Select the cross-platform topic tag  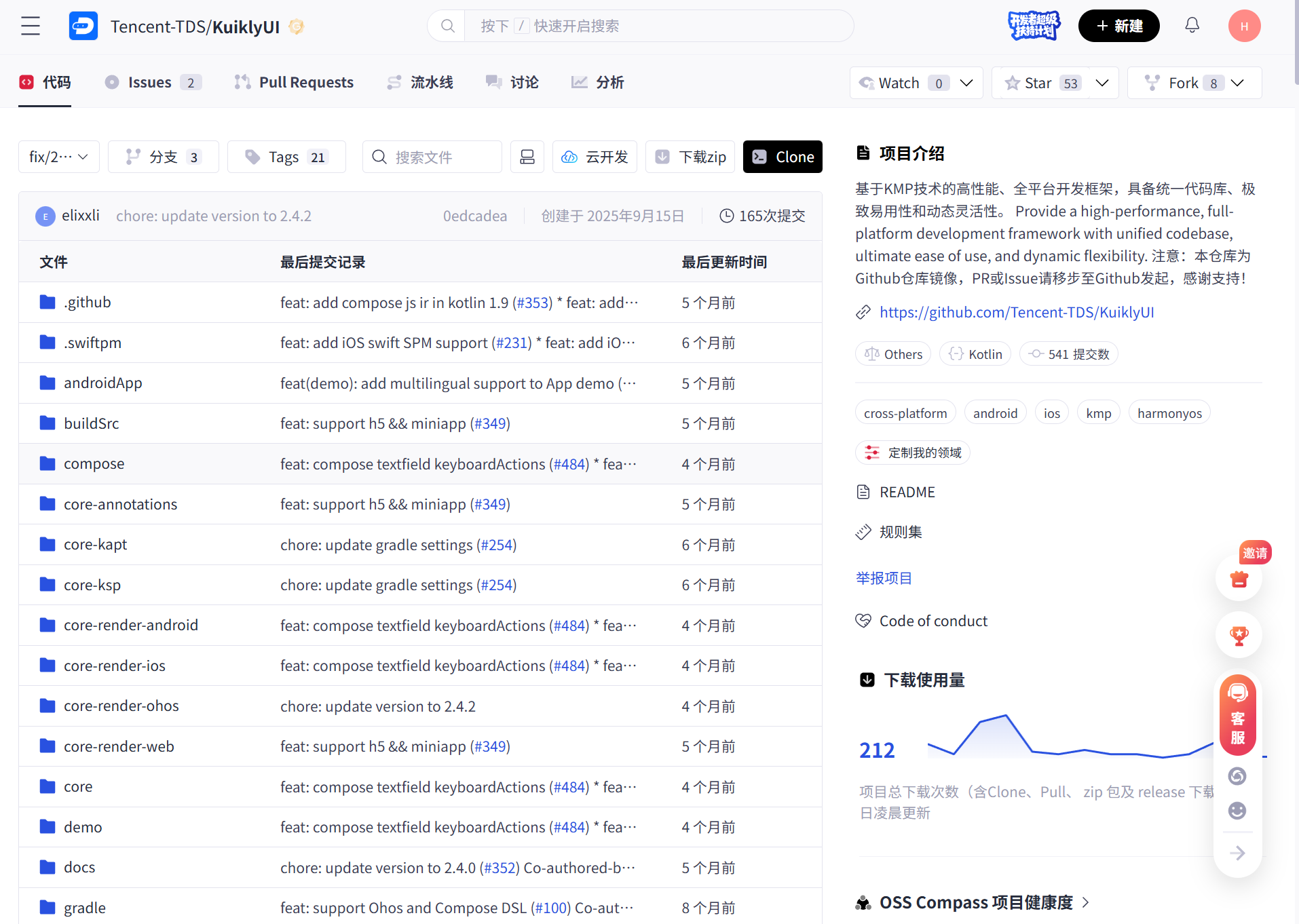(905, 413)
